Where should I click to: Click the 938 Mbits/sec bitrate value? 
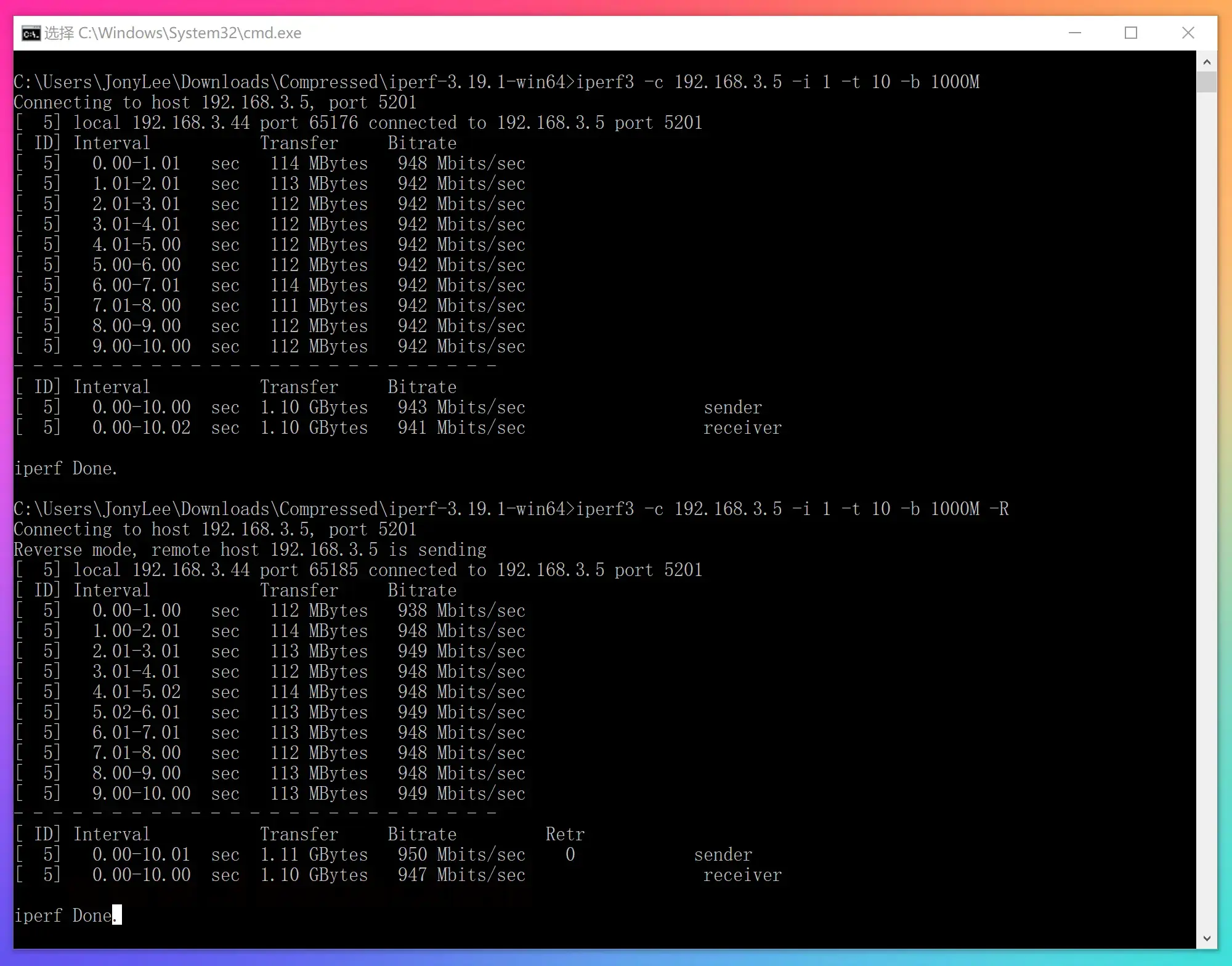(x=461, y=611)
